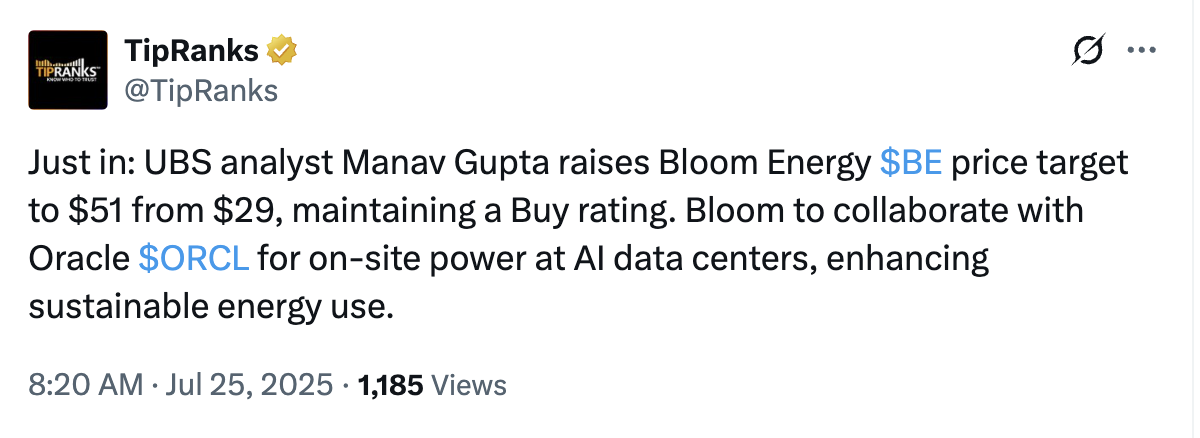The image size is (1200, 438).
Task: Open the $ORCL cashtag link
Action: pos(194,260)
